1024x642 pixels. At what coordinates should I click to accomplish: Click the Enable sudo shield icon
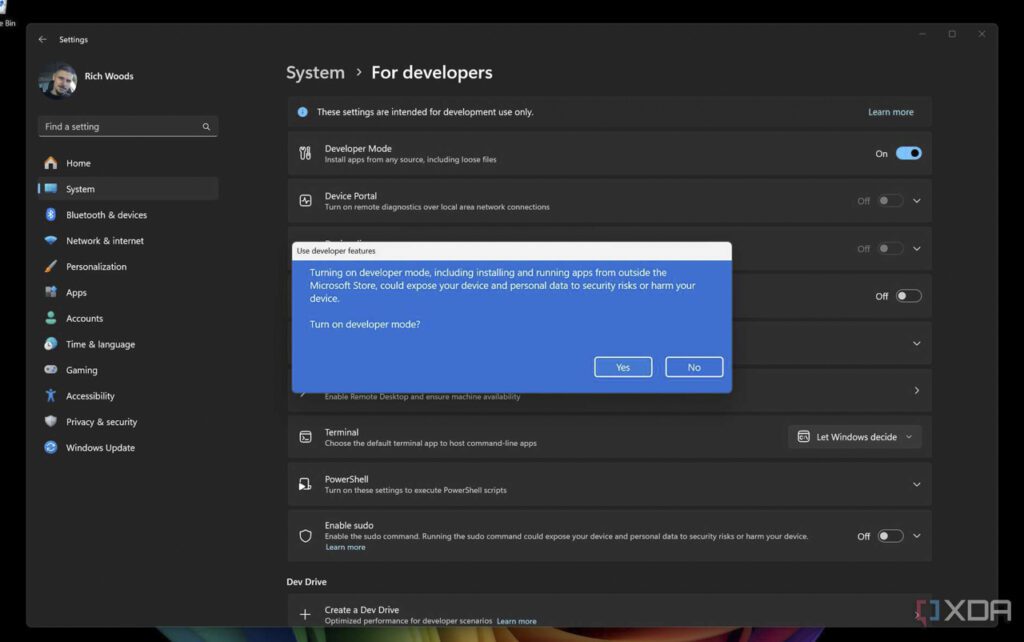[305, 536]
